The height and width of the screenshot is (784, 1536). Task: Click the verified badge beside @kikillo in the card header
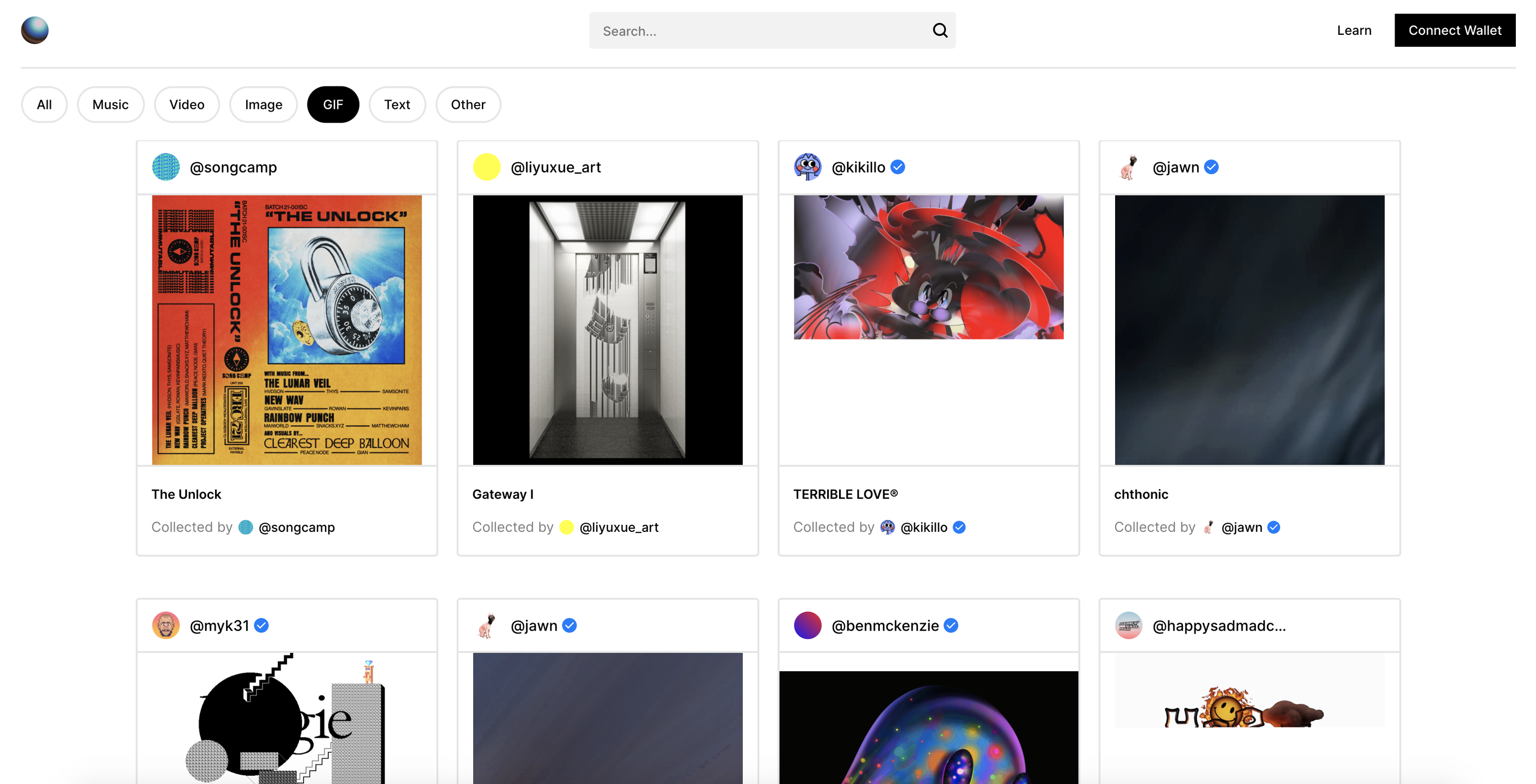898,167
